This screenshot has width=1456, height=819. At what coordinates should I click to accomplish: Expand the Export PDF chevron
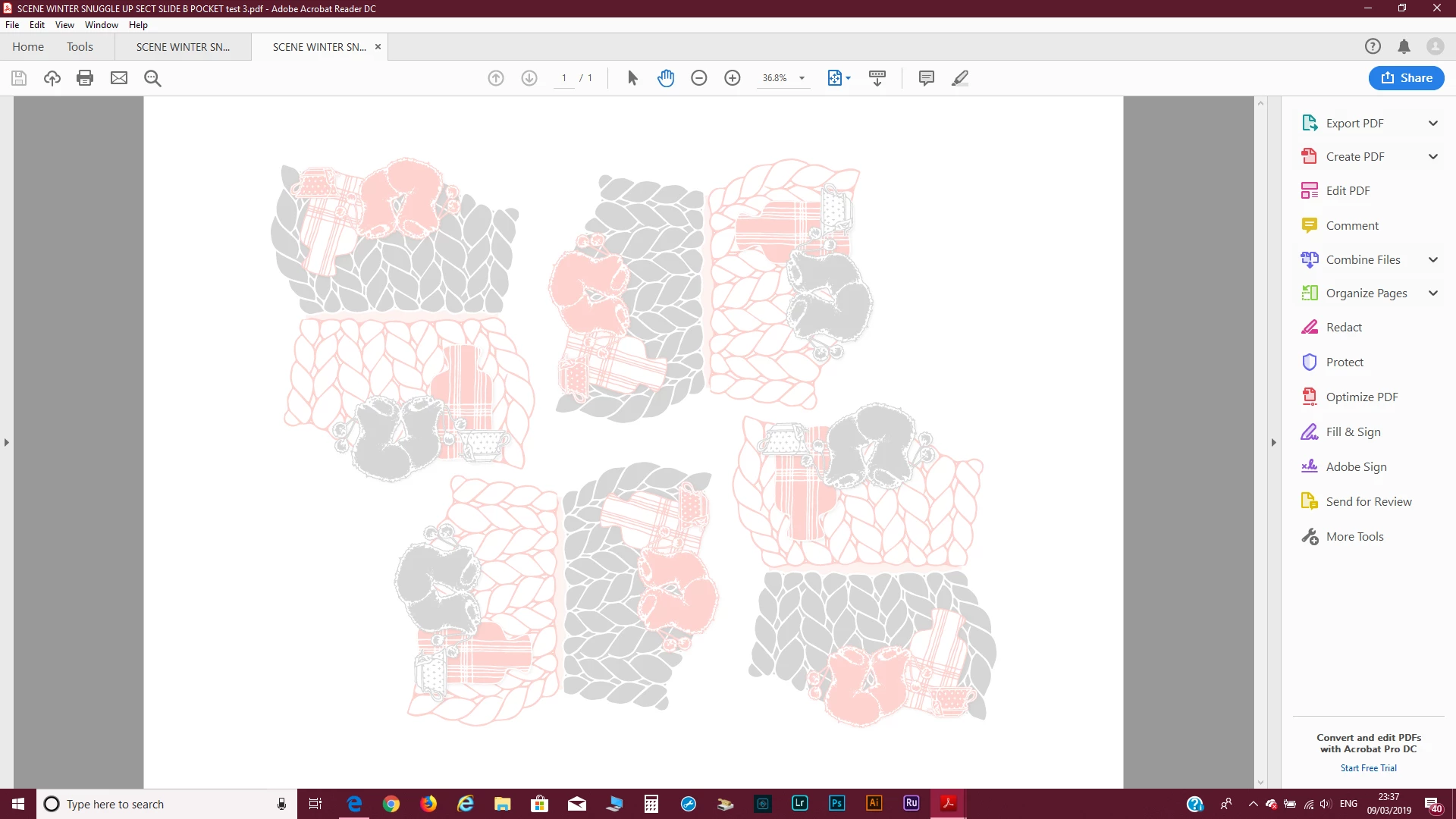click(1433, 123)
